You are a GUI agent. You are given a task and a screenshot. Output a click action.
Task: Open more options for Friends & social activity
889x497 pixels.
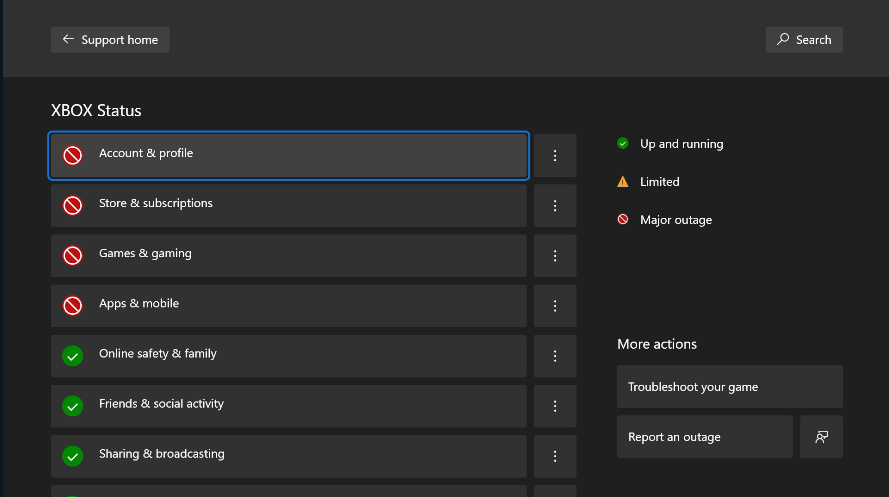pos(555,406)
